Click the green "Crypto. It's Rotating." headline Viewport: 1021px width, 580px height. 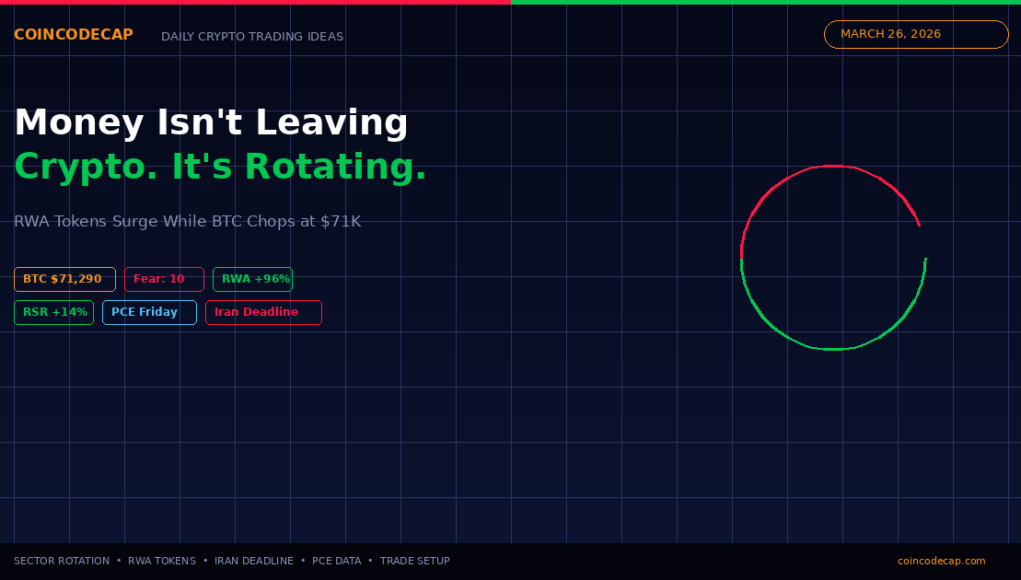pos(220,167)
